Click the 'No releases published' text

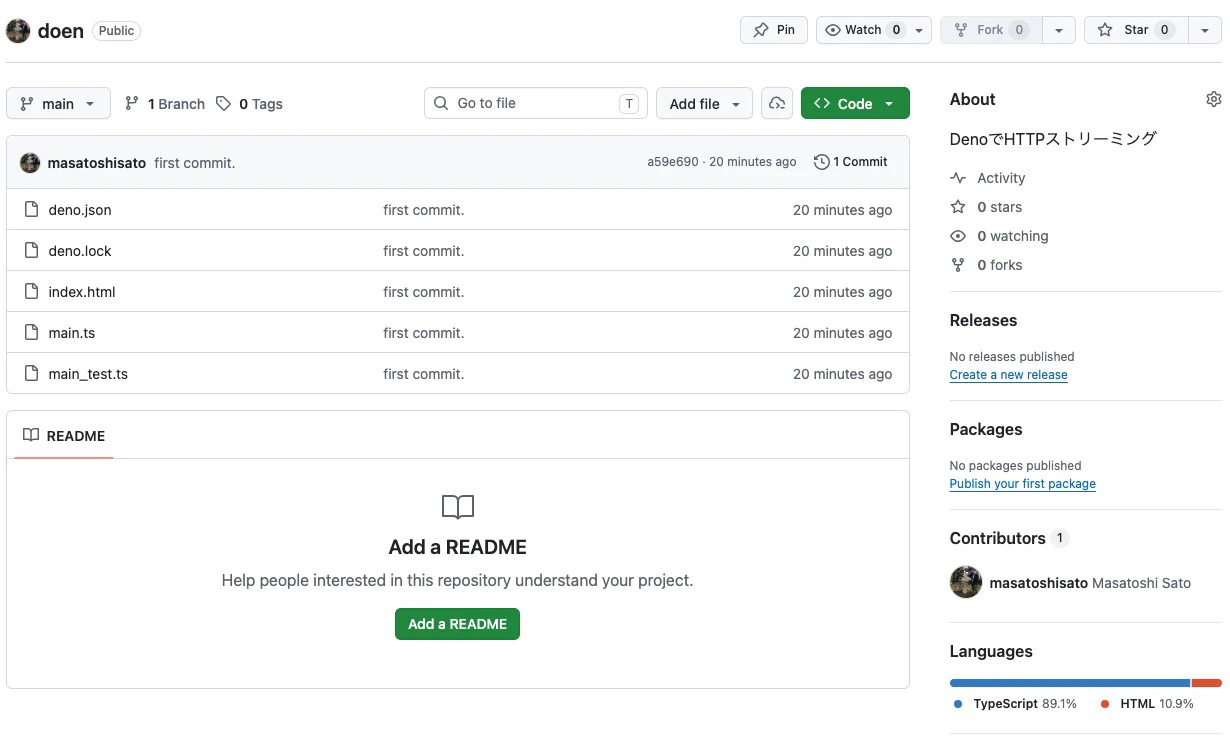(x=1012, y=356)
